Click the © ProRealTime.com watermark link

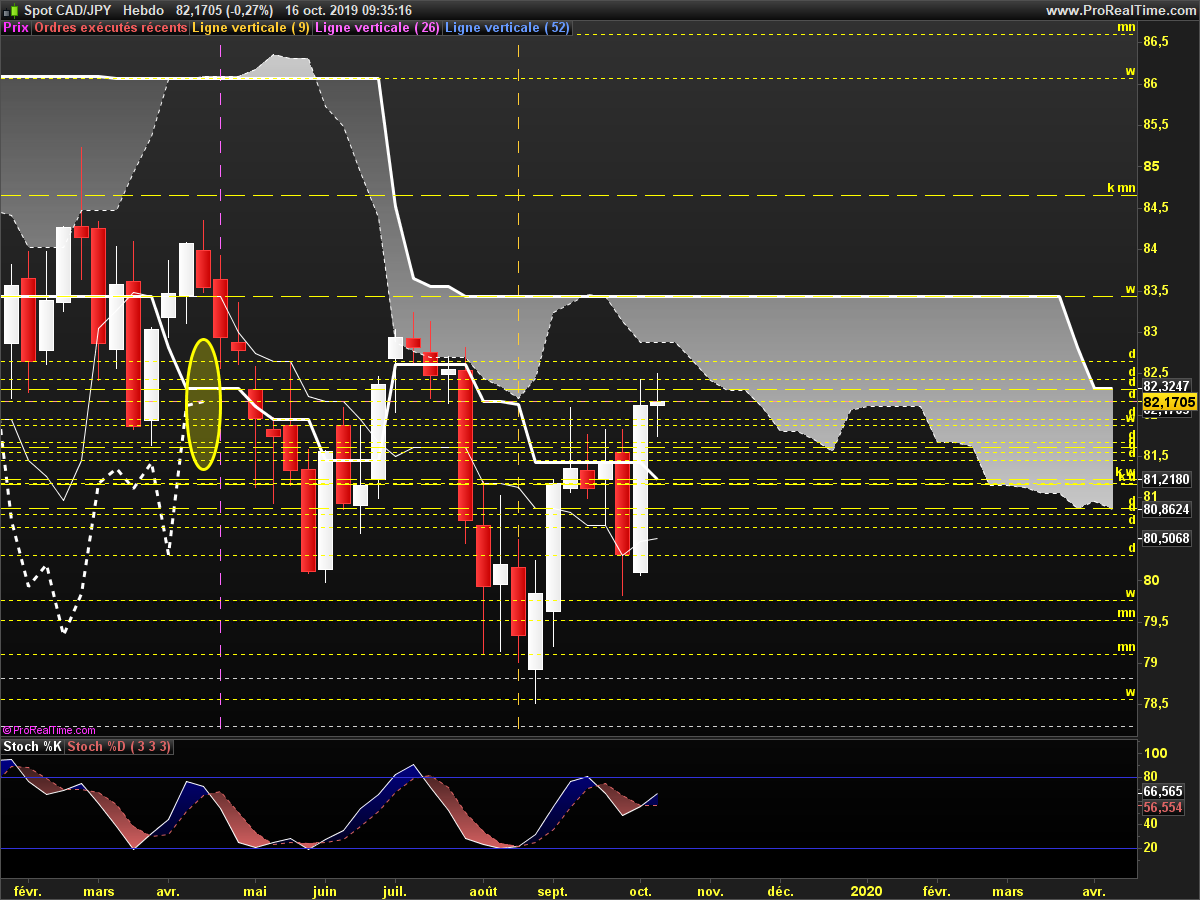coord(49,730)
